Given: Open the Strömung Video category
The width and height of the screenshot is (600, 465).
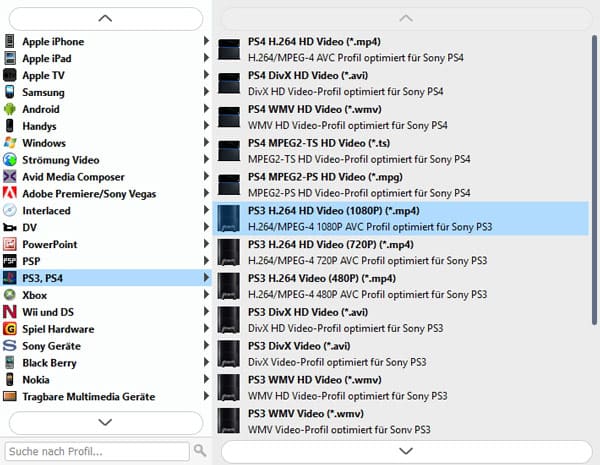Looking at the screenshot, I should [x=60, y=160].
